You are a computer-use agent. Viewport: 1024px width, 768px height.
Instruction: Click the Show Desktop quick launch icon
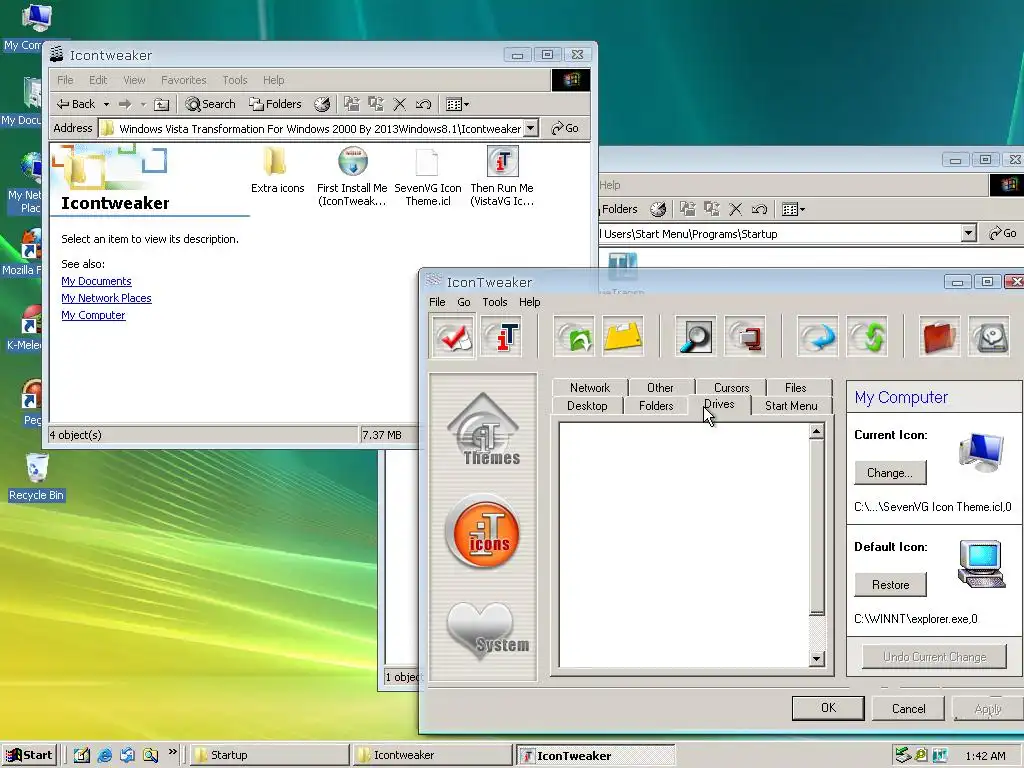click(82, 755)
